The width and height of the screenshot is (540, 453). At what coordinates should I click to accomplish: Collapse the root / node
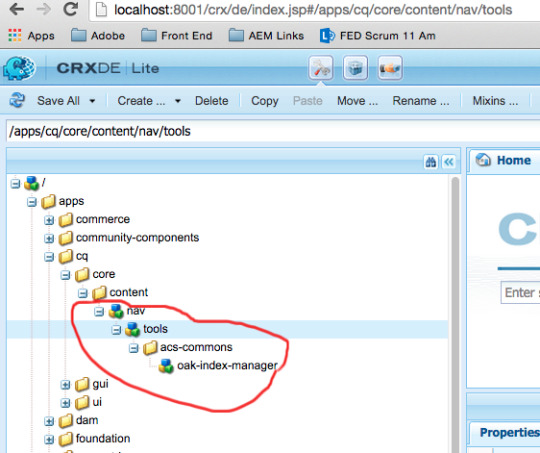point(15,184)
